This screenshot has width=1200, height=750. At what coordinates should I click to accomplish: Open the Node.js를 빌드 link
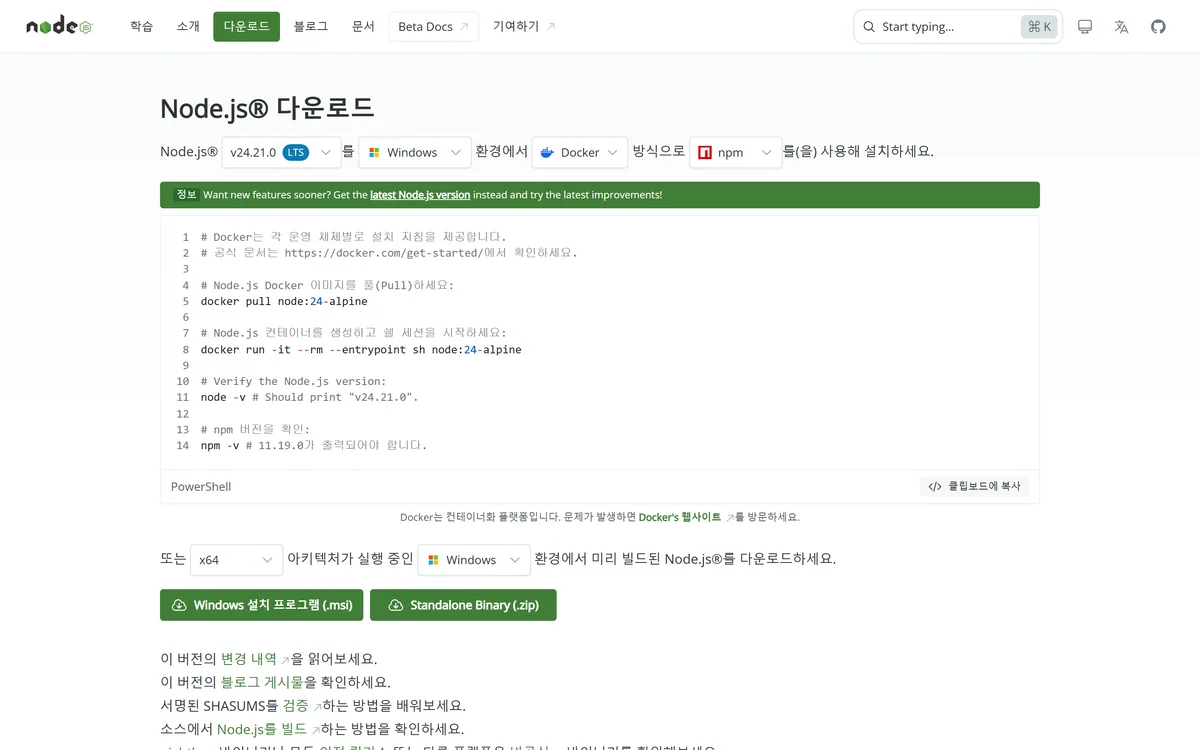pos(268,729)
